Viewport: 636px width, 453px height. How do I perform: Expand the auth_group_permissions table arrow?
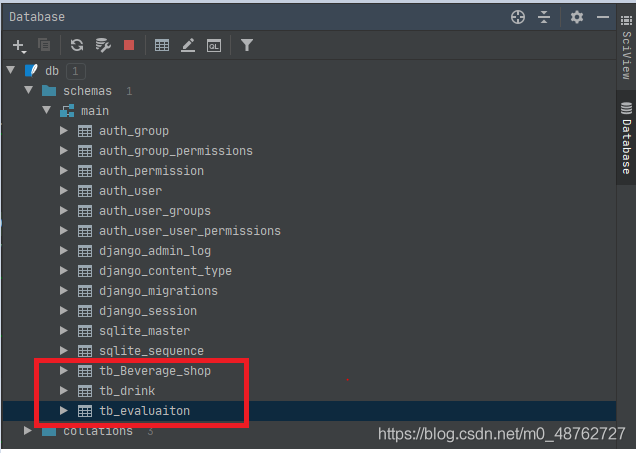(64, 150)
